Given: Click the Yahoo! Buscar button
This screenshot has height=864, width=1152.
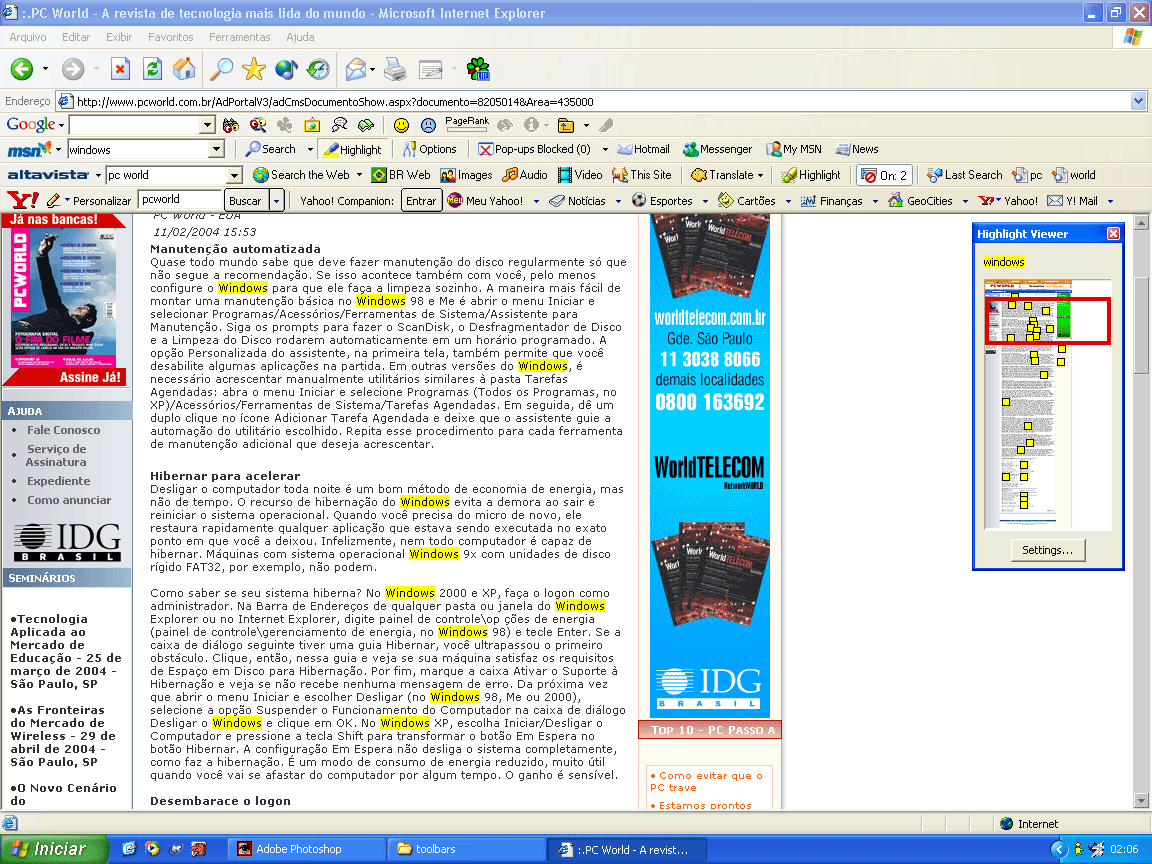Looking at the screenshot, I should click(245, 201).
